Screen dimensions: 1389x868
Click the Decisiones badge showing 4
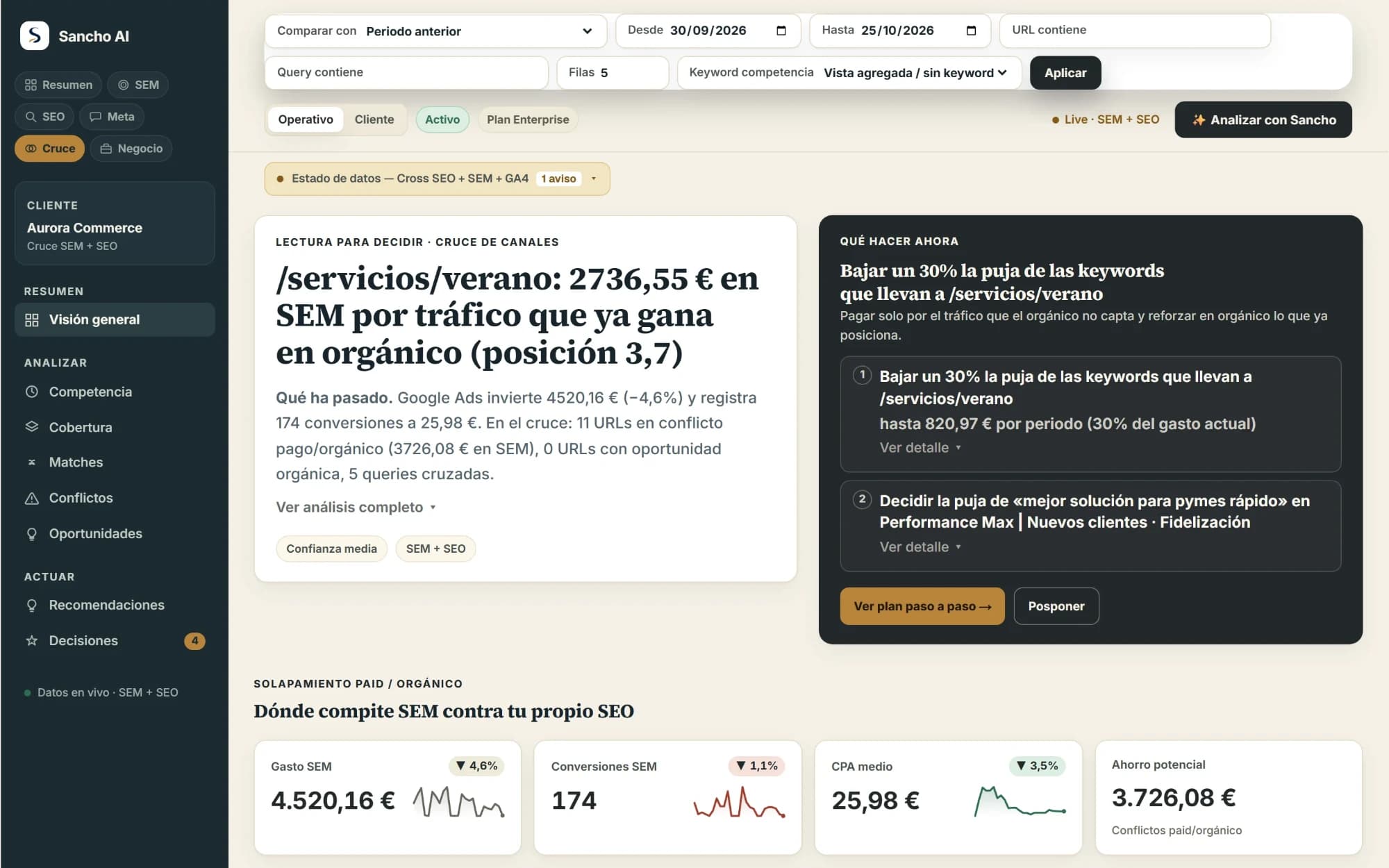tap(194, 641)
